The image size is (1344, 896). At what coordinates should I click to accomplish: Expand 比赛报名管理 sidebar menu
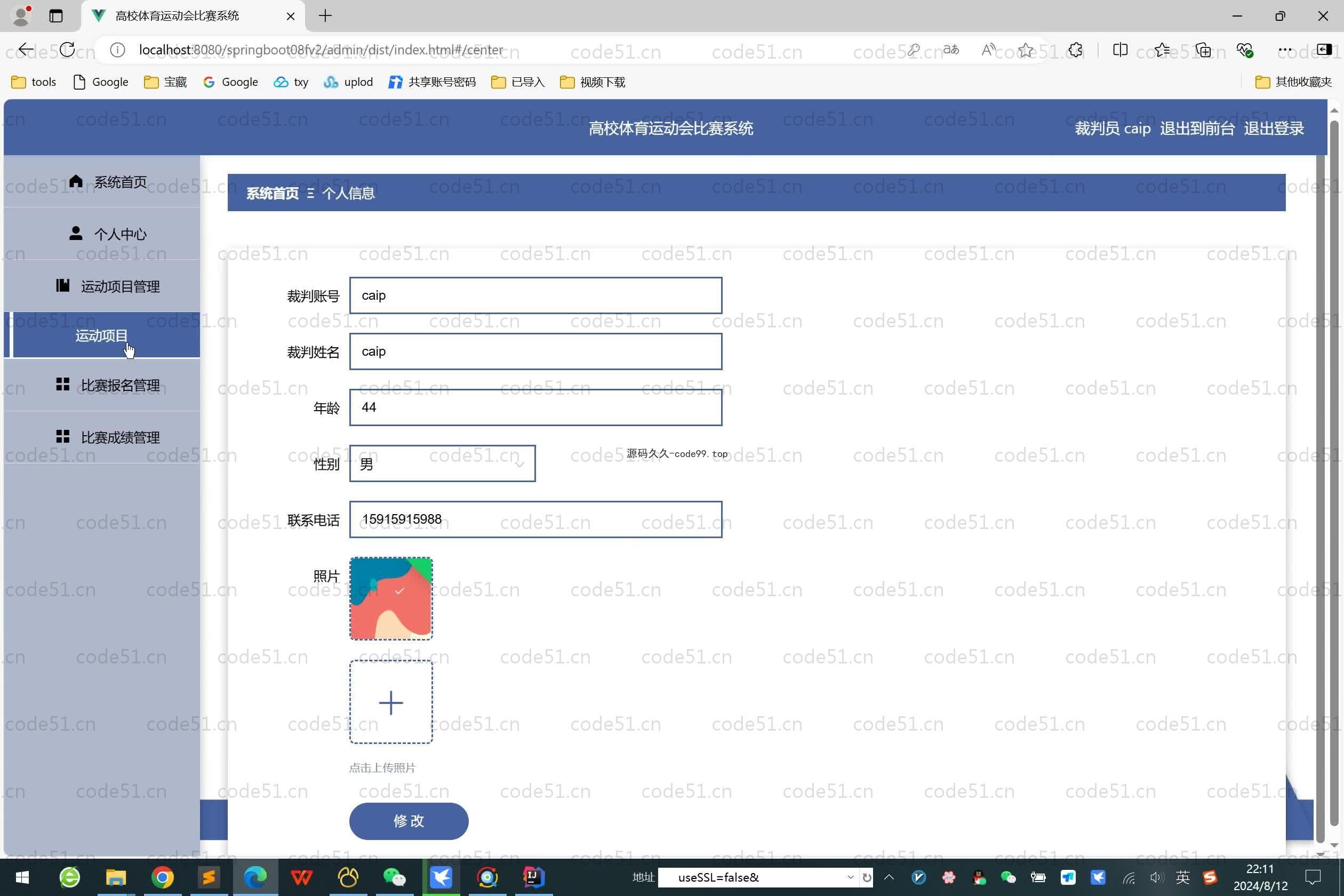[x=102, y=385]
